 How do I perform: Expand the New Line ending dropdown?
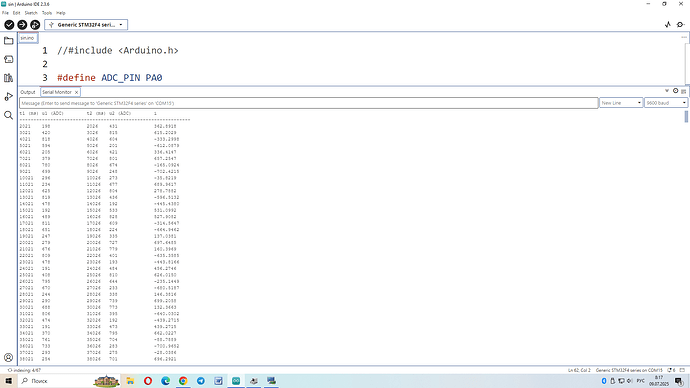[621, 103]
